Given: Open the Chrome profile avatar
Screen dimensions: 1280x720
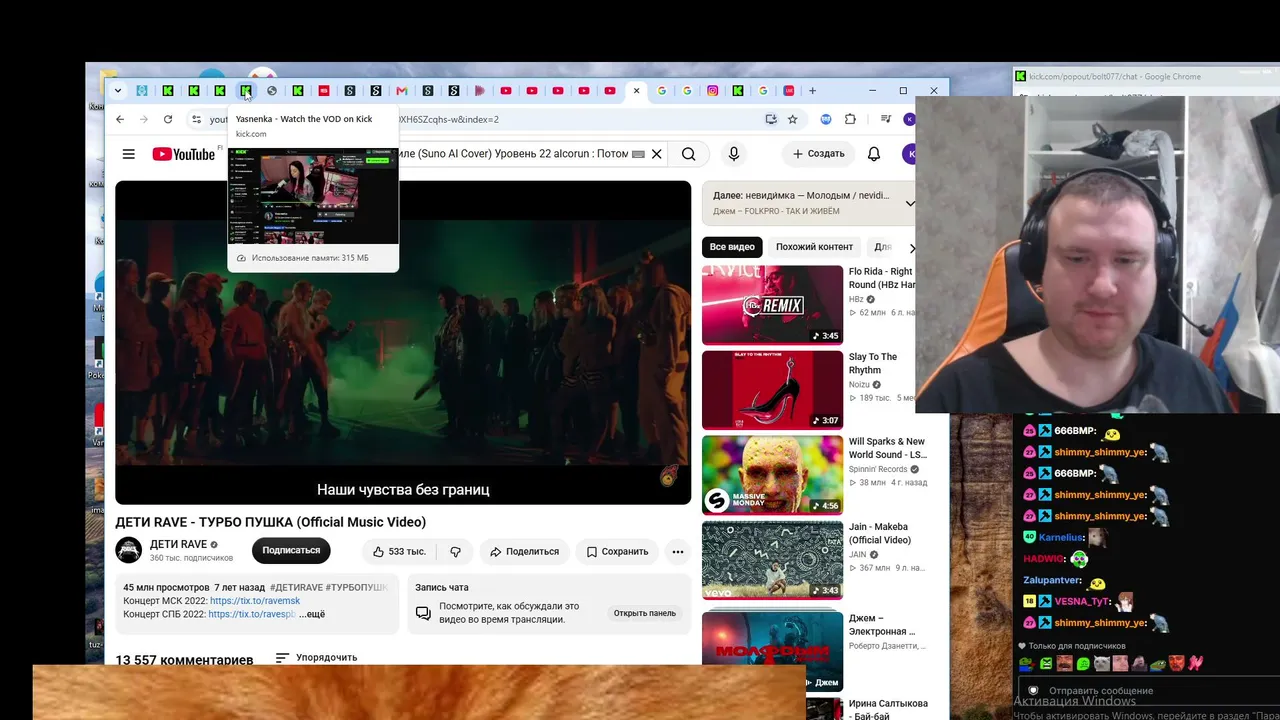Looking at the screenshot, I should pos(909,119).
